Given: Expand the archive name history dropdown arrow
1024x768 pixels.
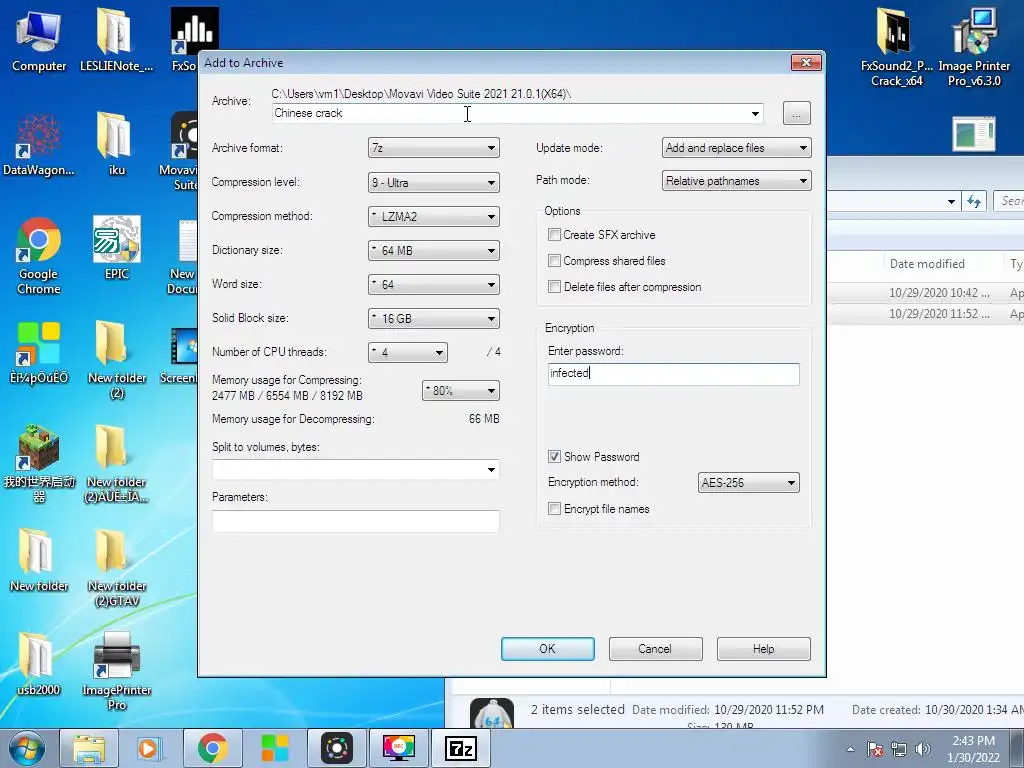Looking at the screenshot, I should tap(755, 114).
